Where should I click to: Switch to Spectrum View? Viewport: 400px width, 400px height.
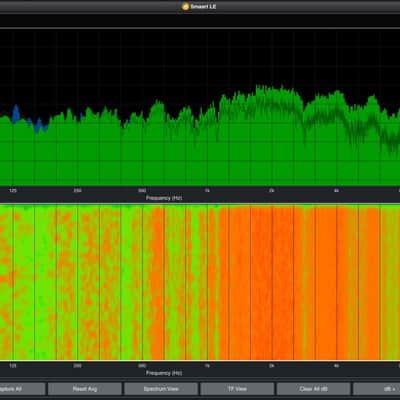[161, 389]
